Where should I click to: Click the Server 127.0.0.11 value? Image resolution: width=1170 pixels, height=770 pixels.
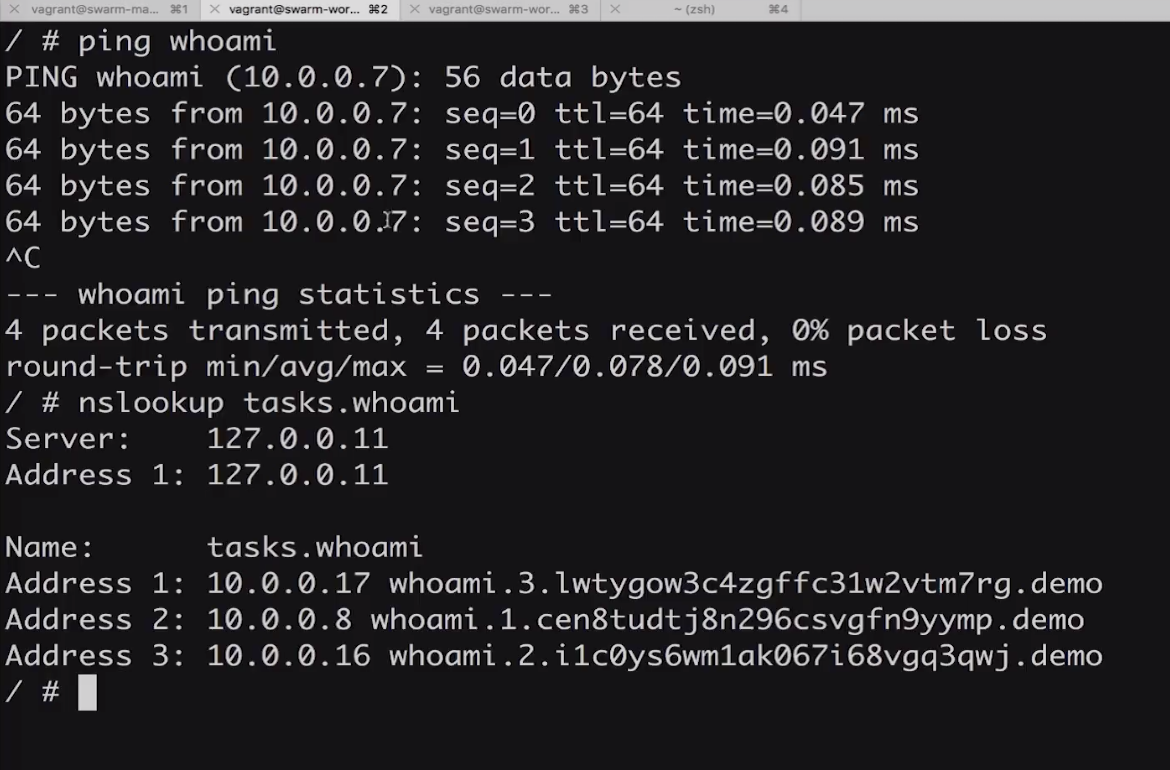pos(297,438)
